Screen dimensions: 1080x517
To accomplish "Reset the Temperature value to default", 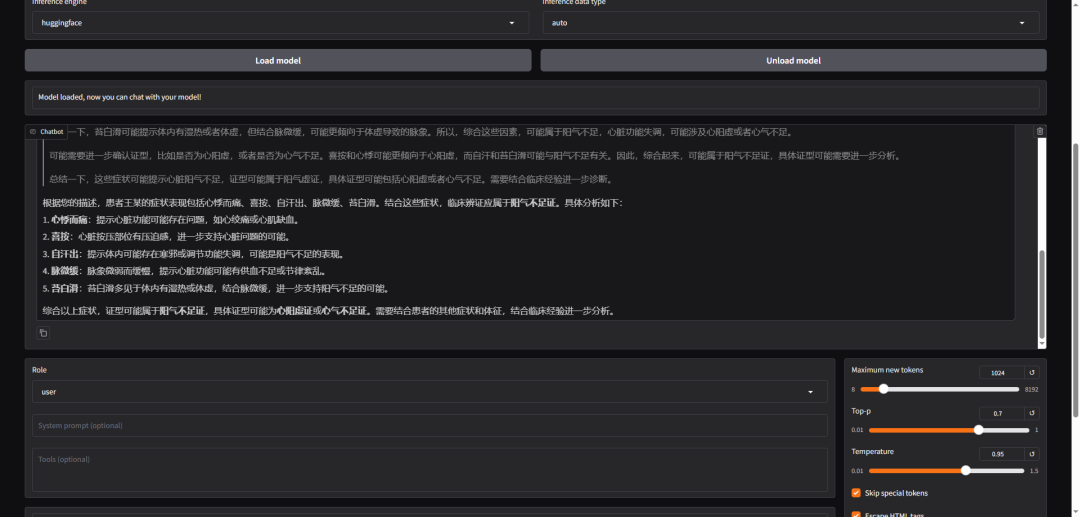I will coord(1032,454).
